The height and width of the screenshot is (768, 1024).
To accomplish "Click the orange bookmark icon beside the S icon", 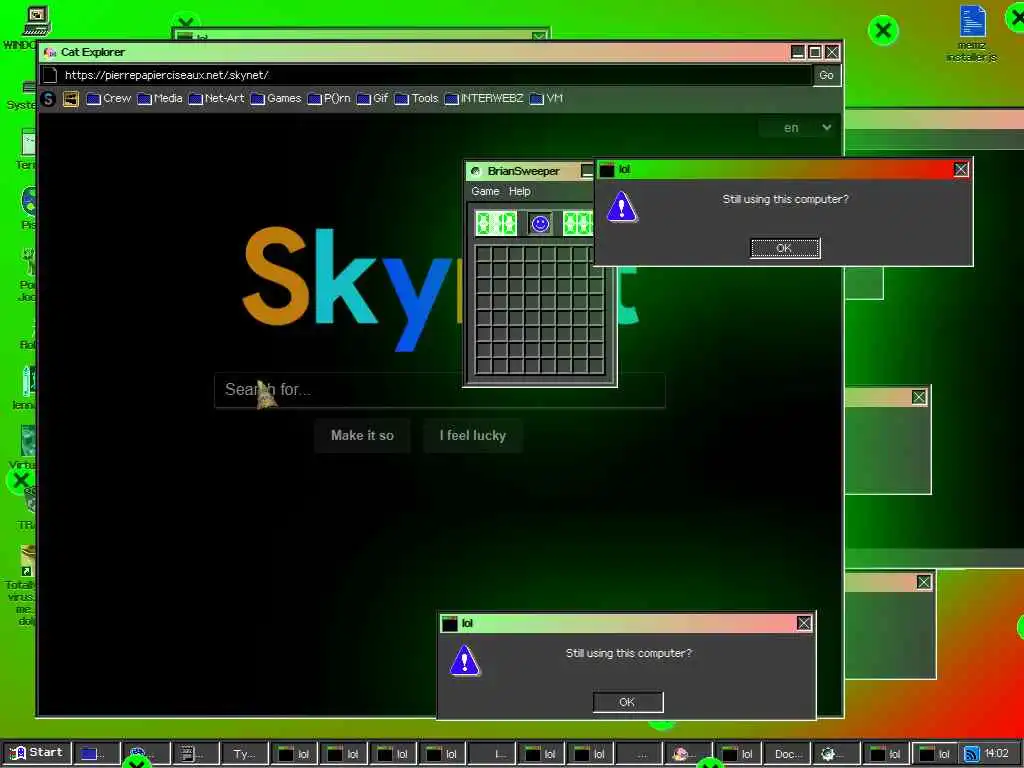I will [71, 99].
